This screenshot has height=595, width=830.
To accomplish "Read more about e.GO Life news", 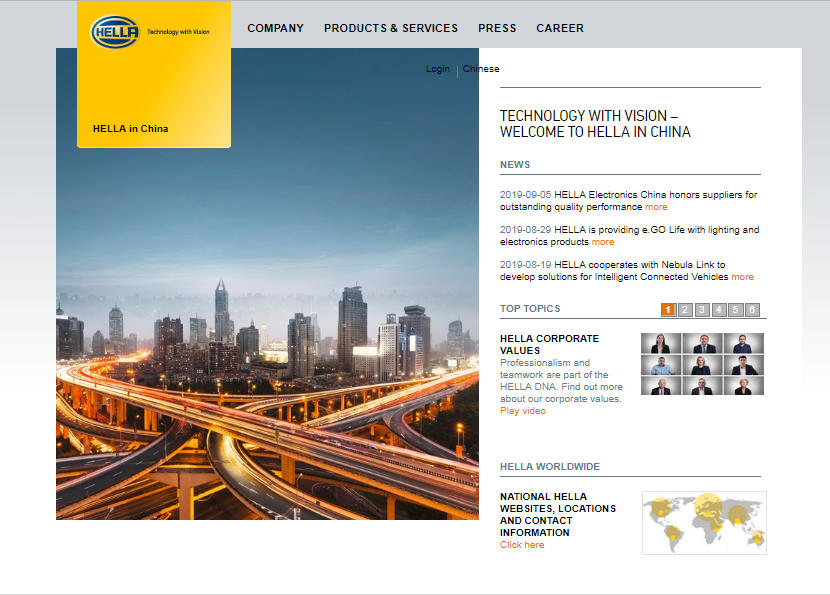I will (x=602, y=242).
